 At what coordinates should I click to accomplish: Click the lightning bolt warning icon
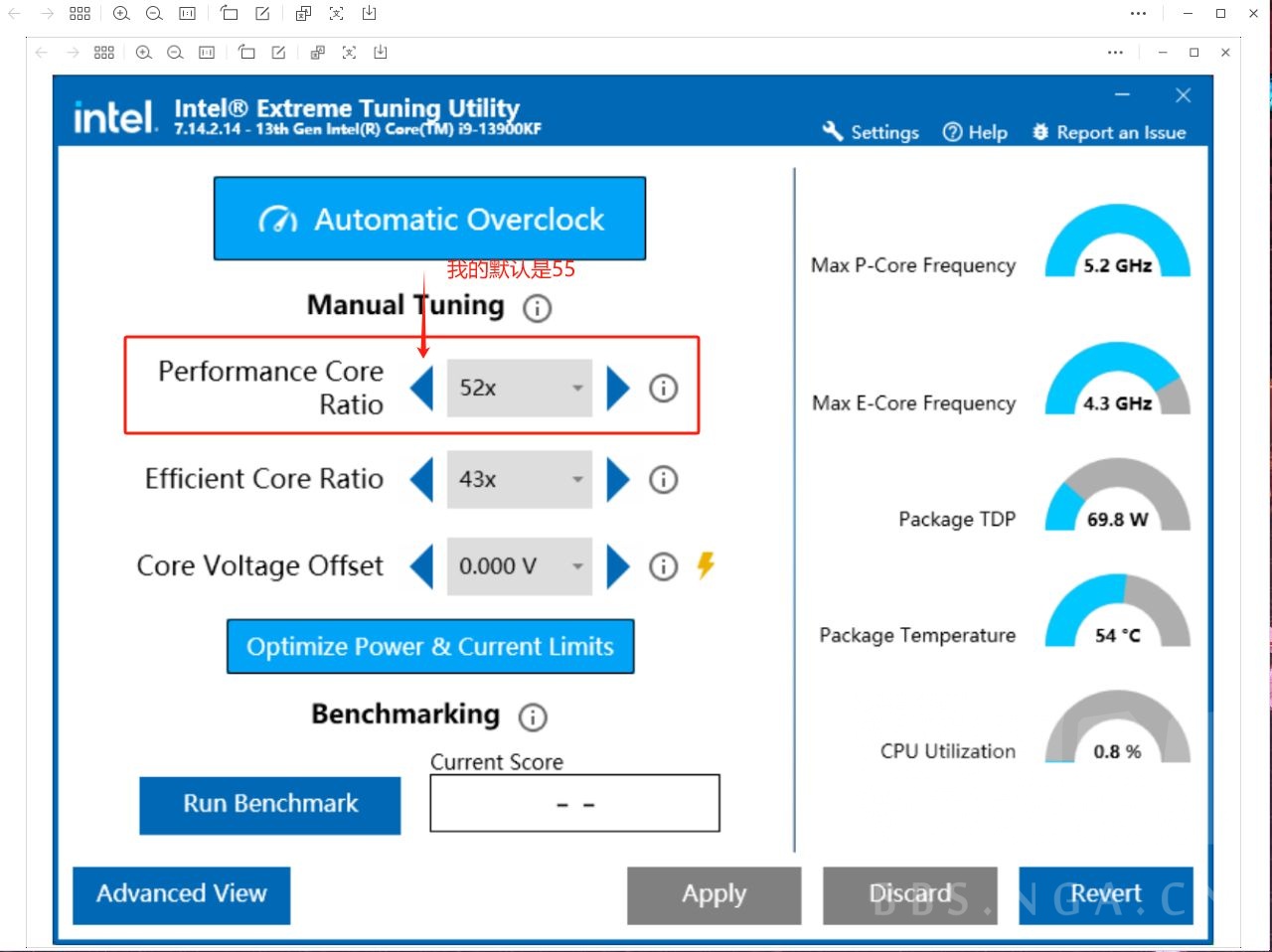(706, 565)
